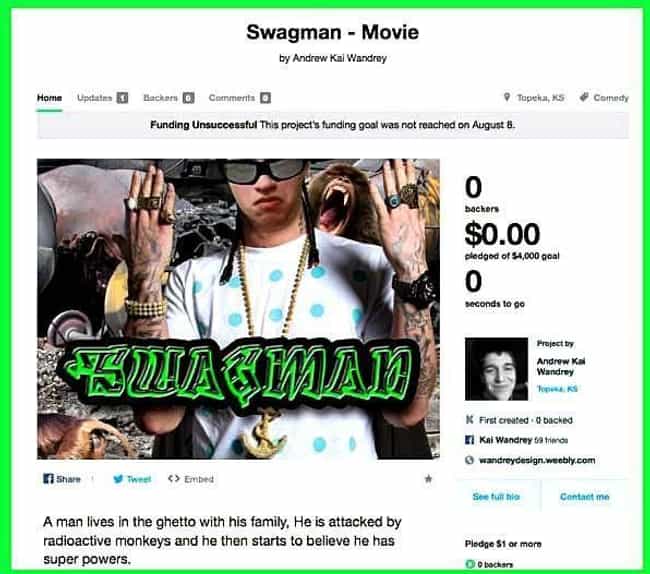Open the Comments tab
This screenshot has height=574, width=650.
pyautogui.click(x=240, y=98)
